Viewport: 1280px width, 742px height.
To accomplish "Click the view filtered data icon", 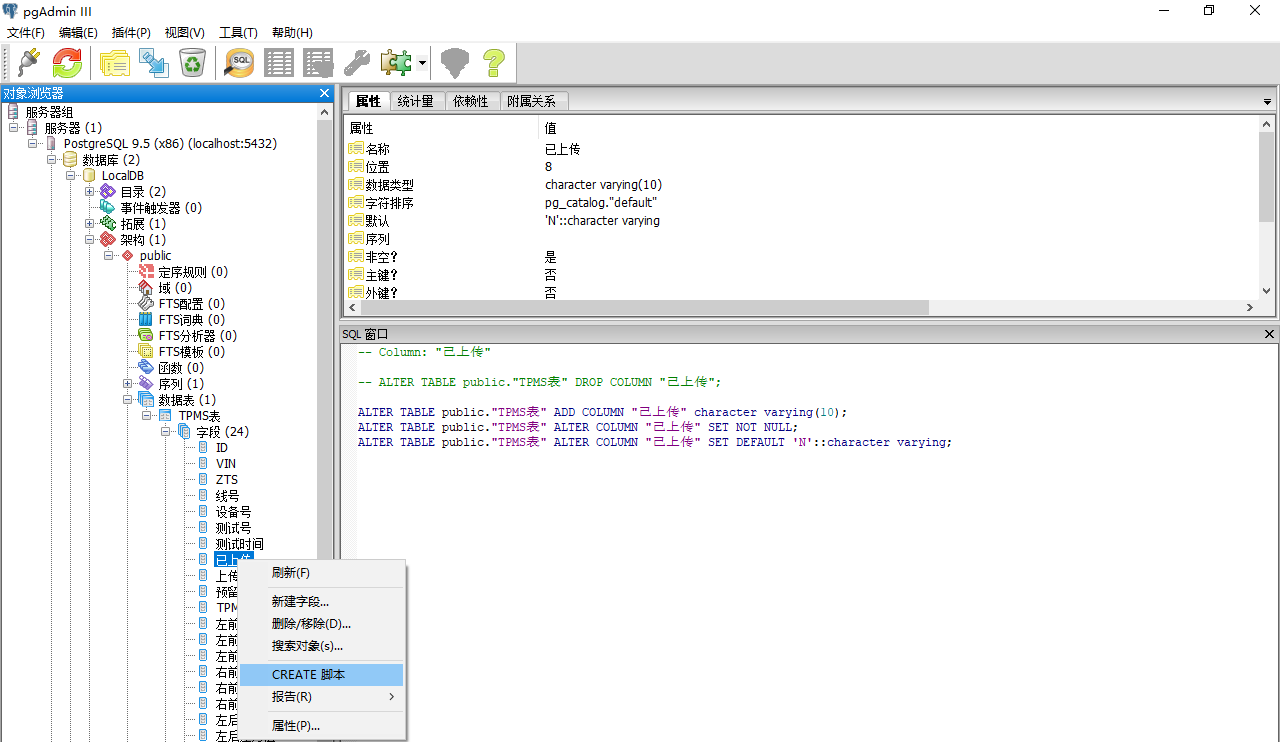I will pyautogui.click(x=318, y=63).
